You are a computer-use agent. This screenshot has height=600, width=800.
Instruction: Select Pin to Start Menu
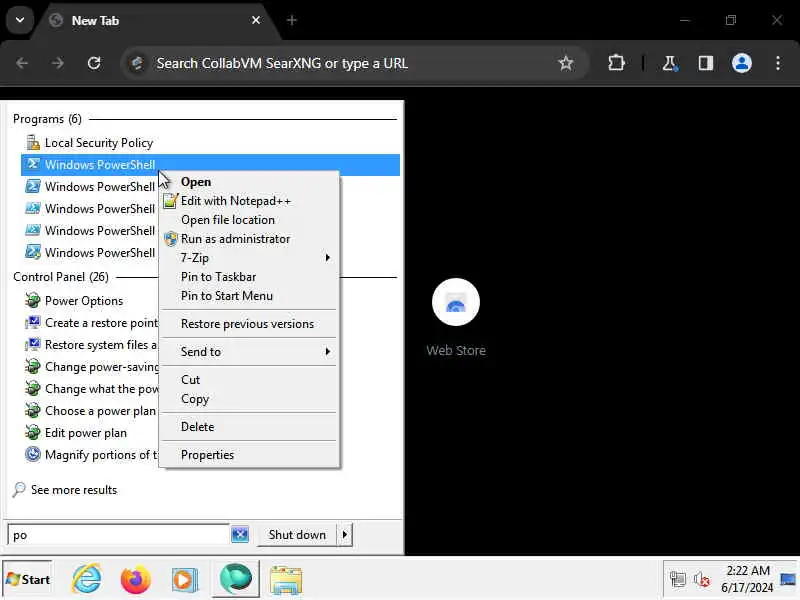pyautogui.click(x=249, y=296)
